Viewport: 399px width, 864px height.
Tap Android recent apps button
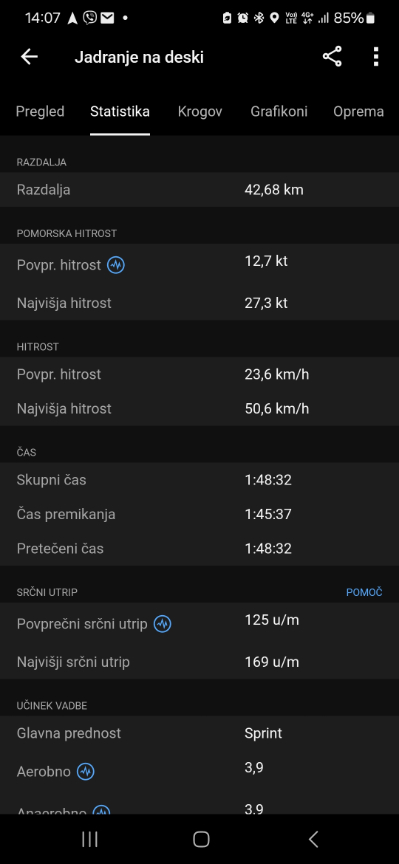pos(89,839)
